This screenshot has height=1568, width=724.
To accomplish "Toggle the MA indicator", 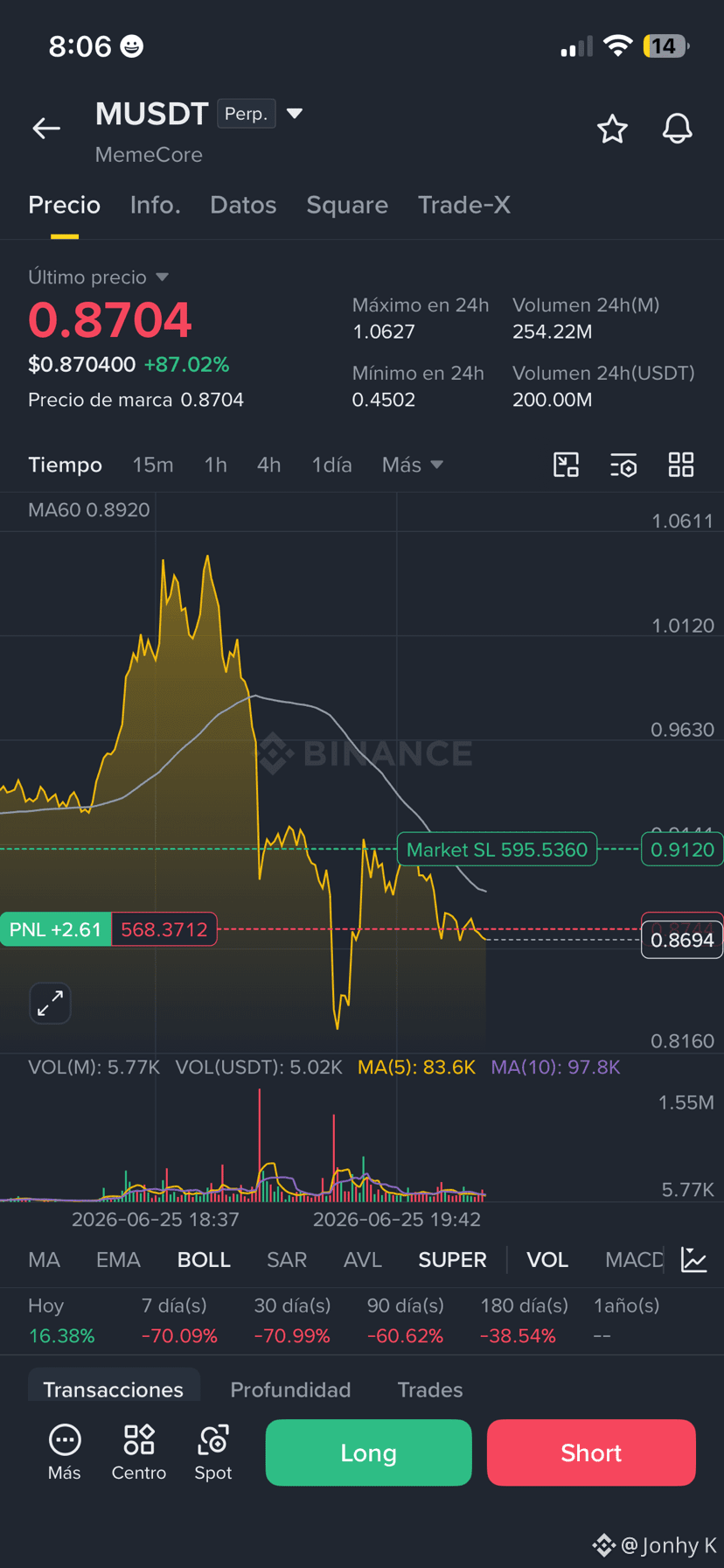I will pyautogui.click(x=45, y=1260).
